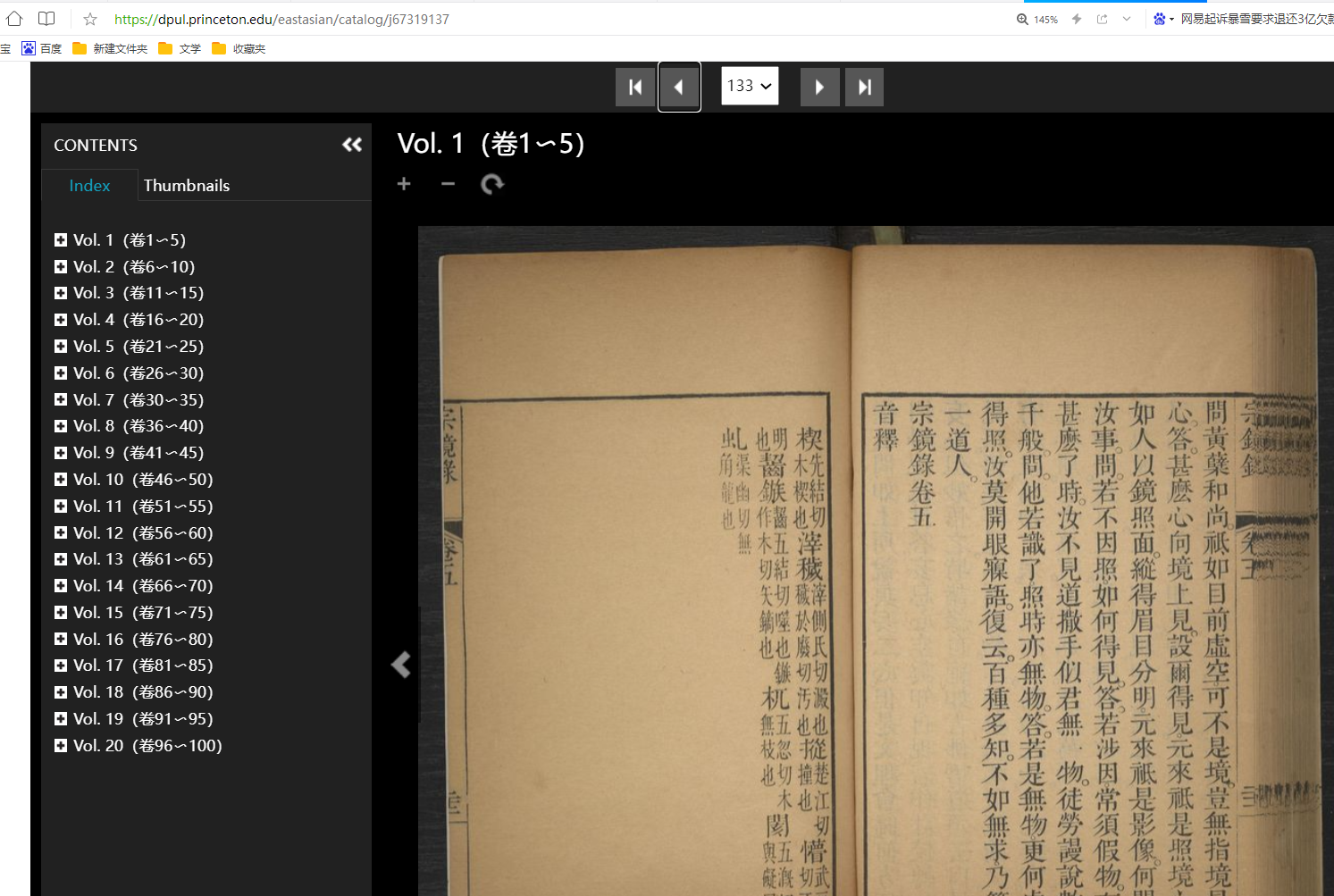Click the left arrow on viewer edge
Image resolution: width=1334 pixels, height=896 pixels.
[401, 664]
